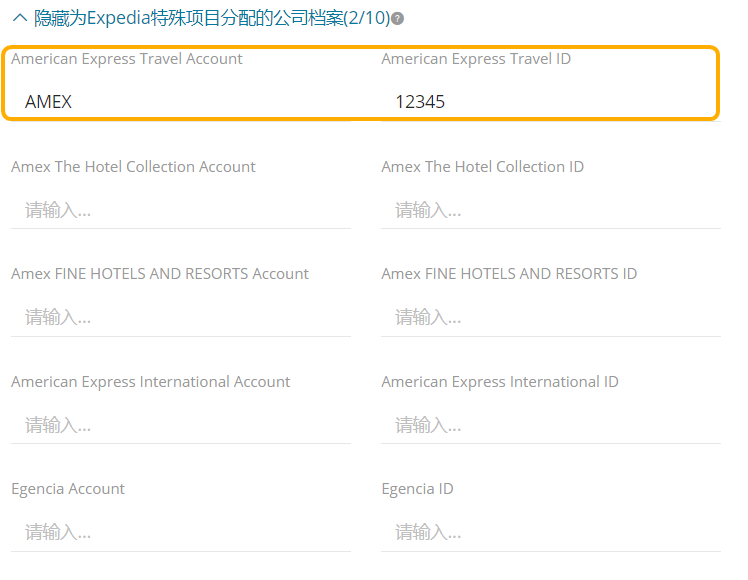
Task: Focus Amex FINE HOTELS AND RESORTS ID input
Action: pos(551,317)
